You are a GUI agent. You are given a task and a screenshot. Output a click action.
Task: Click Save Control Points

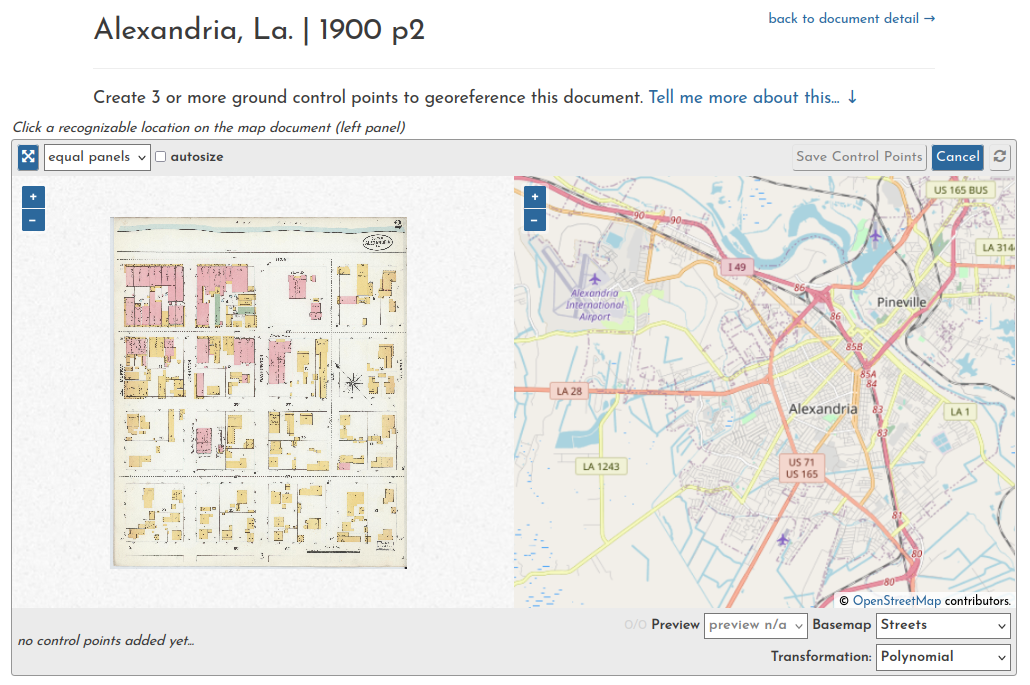tap(859, 157)
